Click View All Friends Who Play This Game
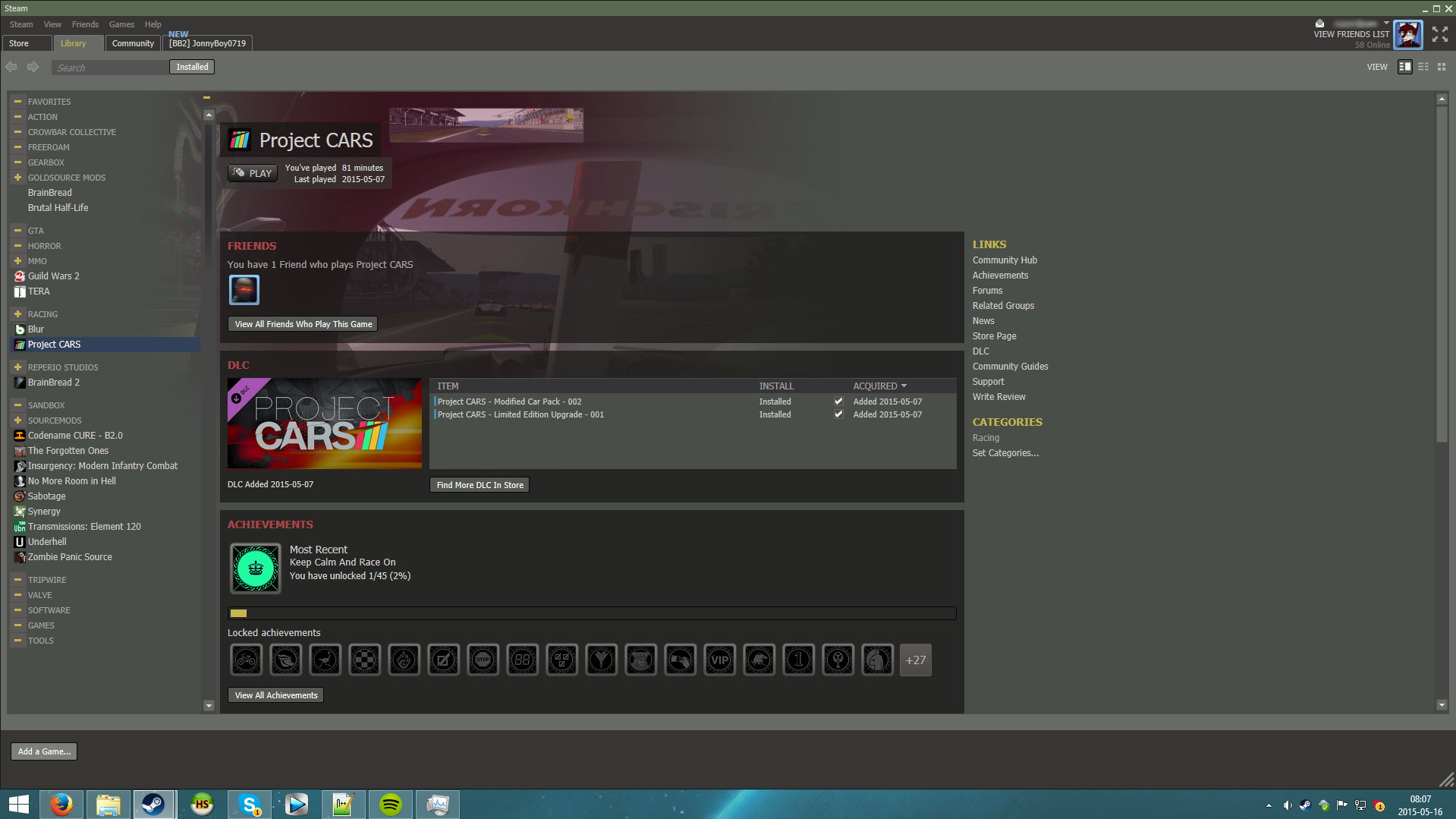 point(303,324)
